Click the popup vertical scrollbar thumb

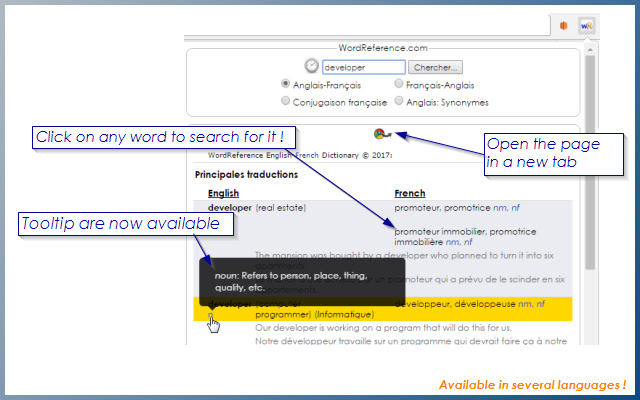point(590,162)
